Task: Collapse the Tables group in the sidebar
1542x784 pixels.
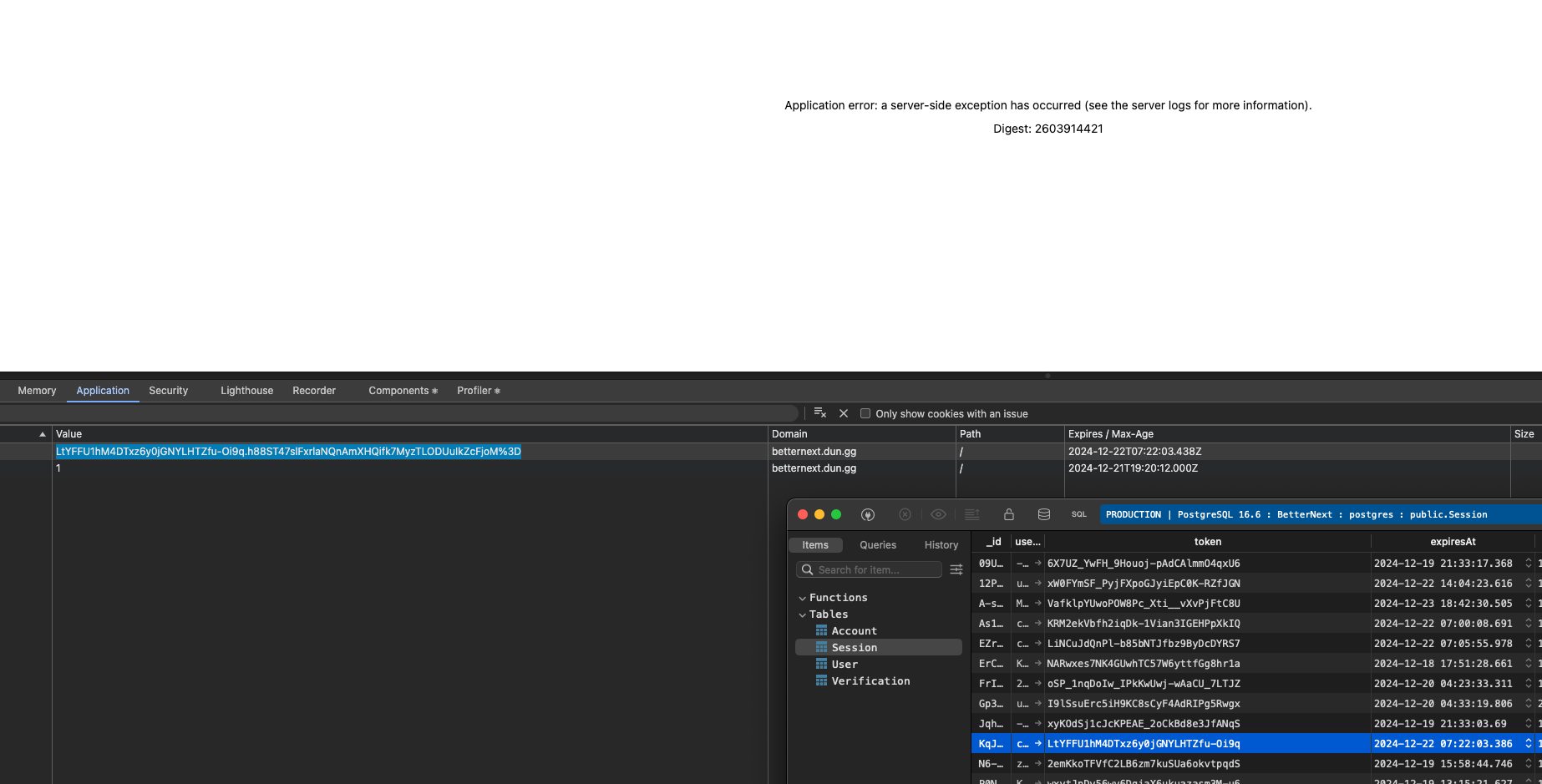Action: (x=802, y=615)
